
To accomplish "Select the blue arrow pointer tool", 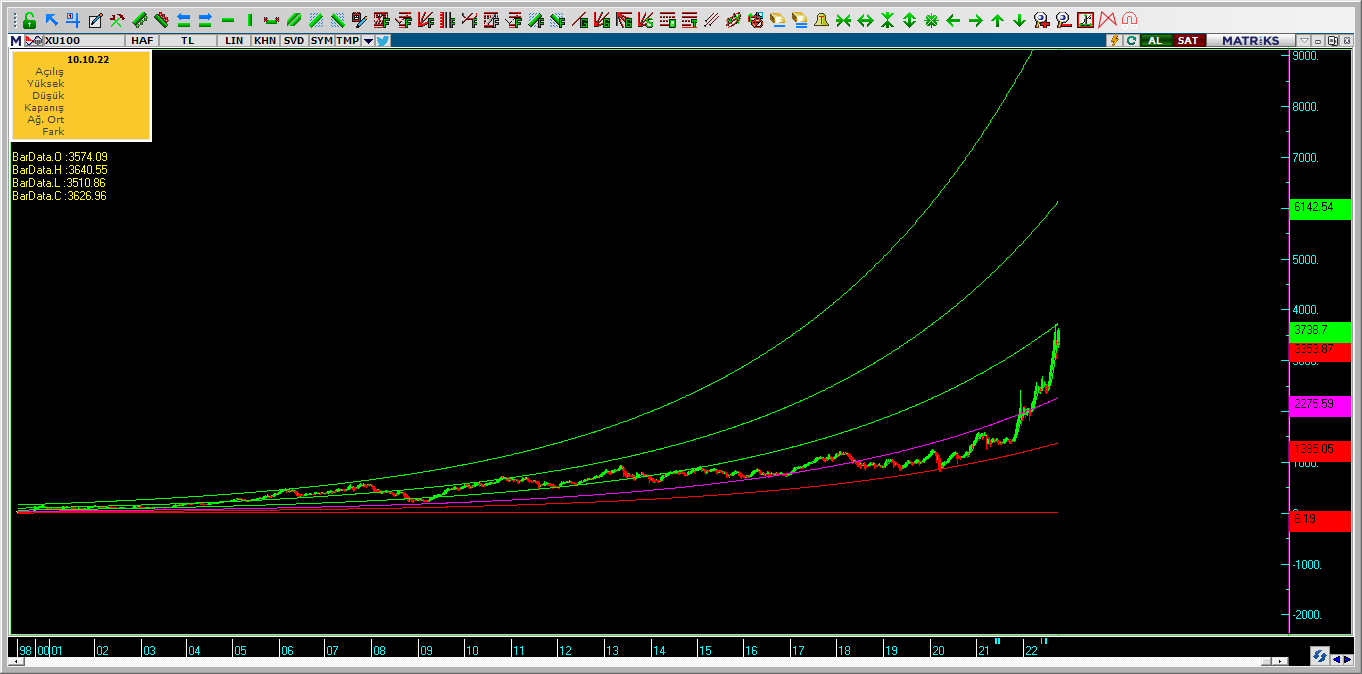I will (x=52, y=20).
